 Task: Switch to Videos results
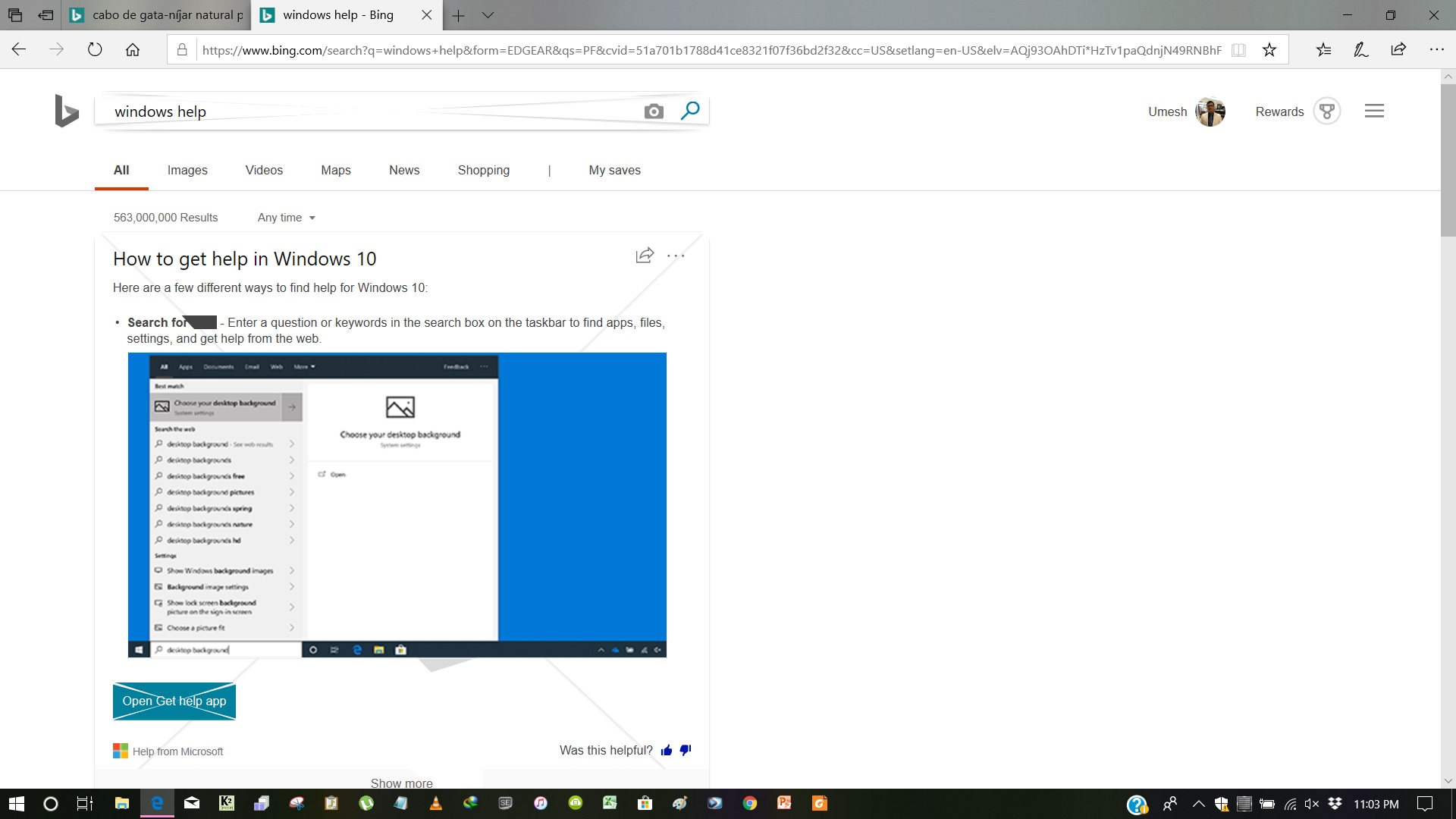click(x=264, y=171)
